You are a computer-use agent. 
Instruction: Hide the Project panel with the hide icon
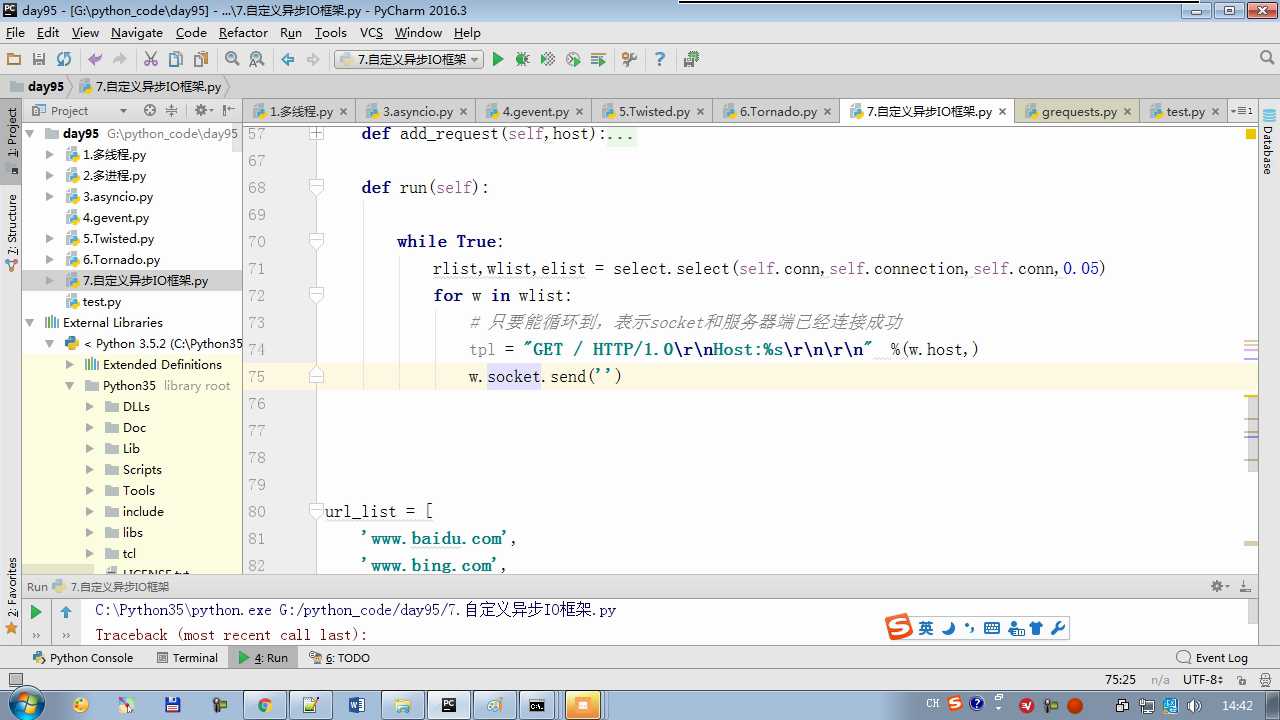click(x=229, y=110)
